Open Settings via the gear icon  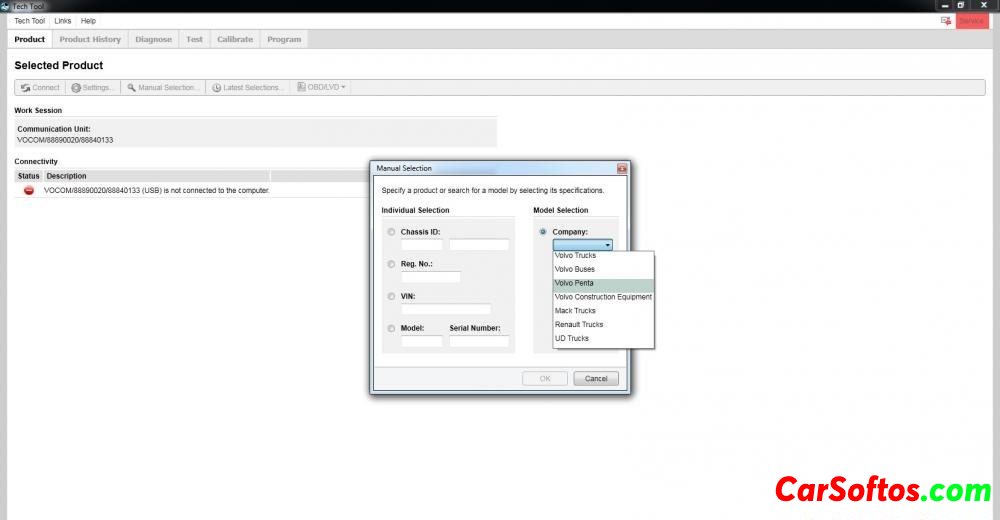[76, 88]
